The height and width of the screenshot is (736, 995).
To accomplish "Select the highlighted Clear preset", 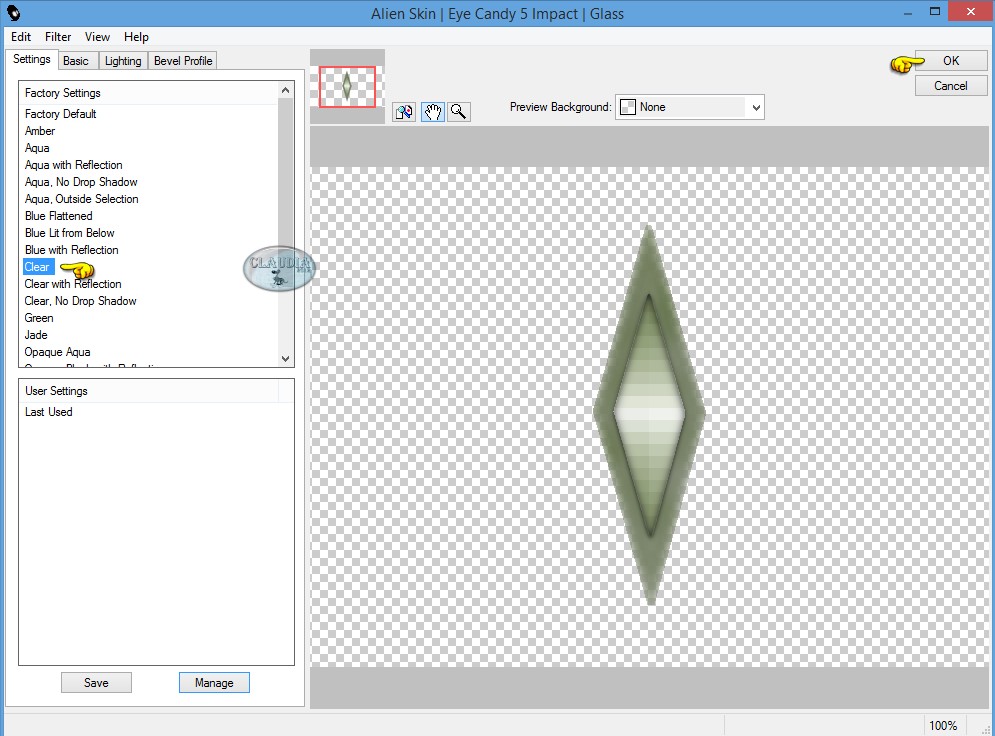I will coord(38,267).
